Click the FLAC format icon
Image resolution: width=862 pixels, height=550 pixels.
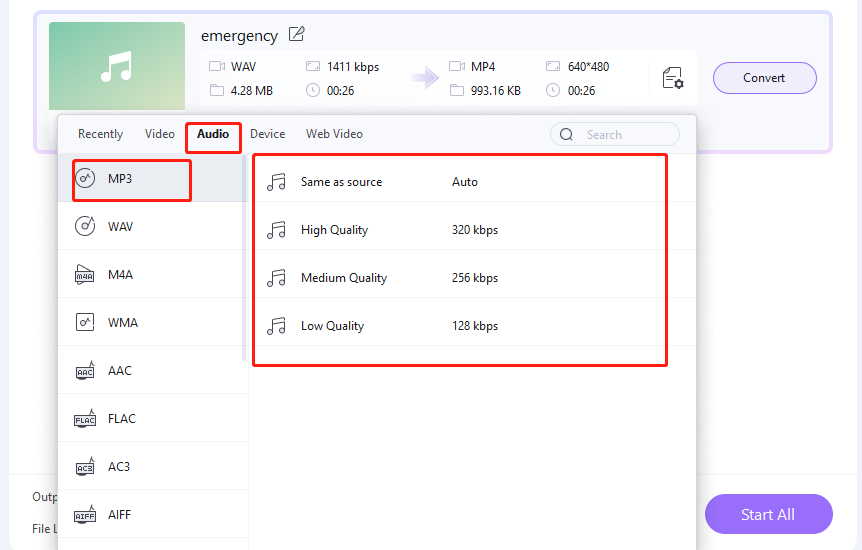(85, 418)
